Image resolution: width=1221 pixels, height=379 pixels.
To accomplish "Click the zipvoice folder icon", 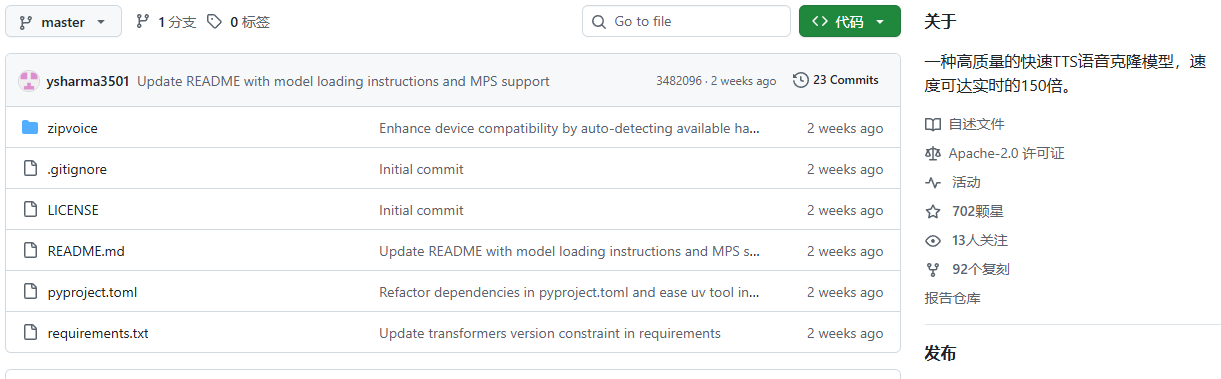I will tap(30, 128).
